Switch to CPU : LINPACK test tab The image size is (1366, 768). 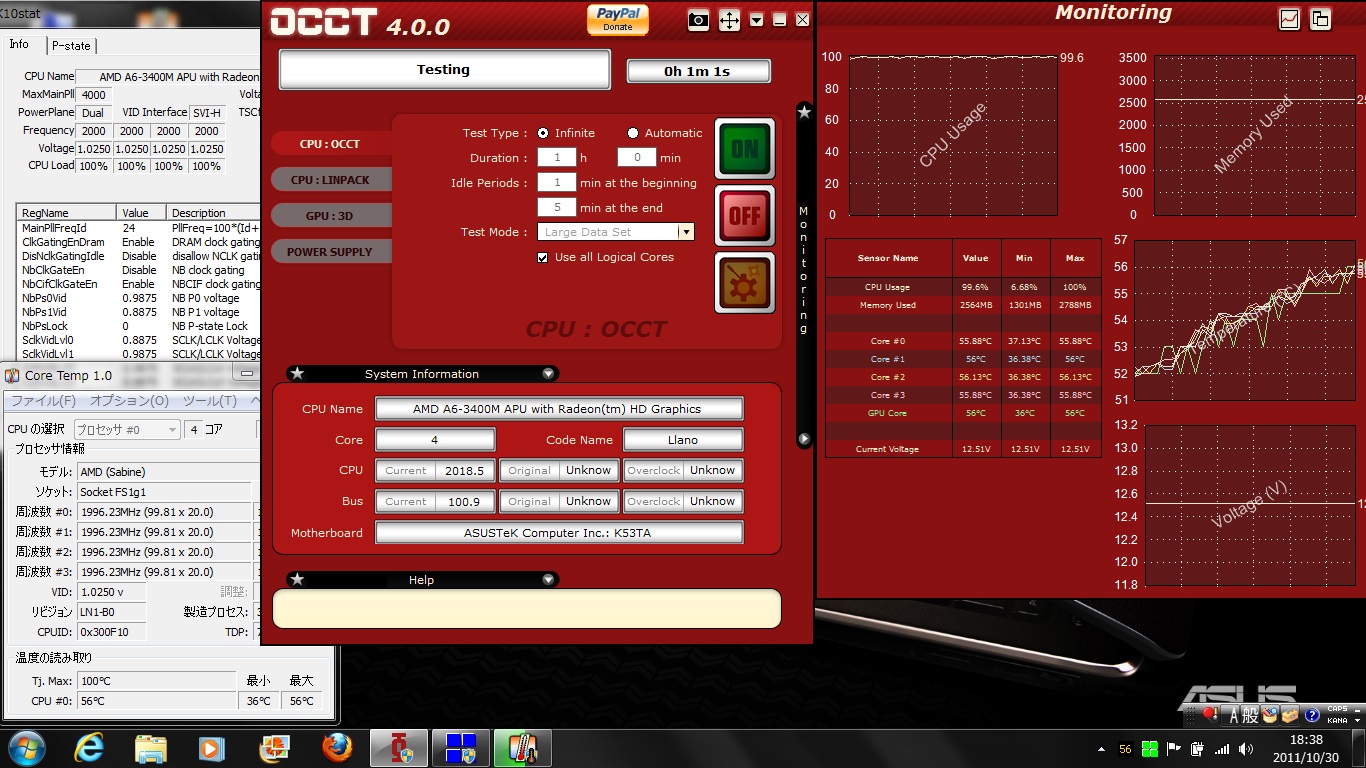(330, 180)
